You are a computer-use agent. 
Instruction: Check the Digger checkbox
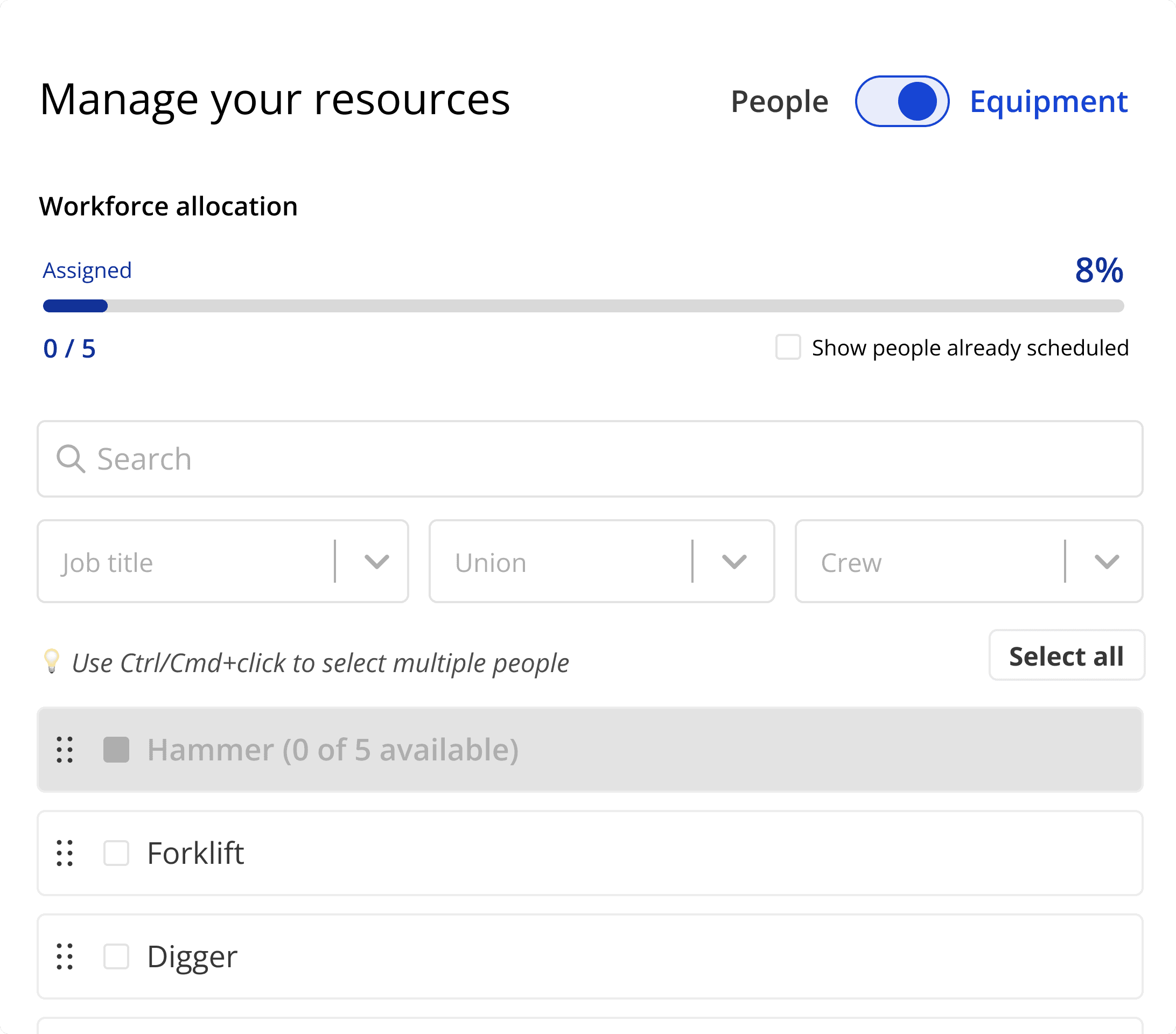(116, 956)
